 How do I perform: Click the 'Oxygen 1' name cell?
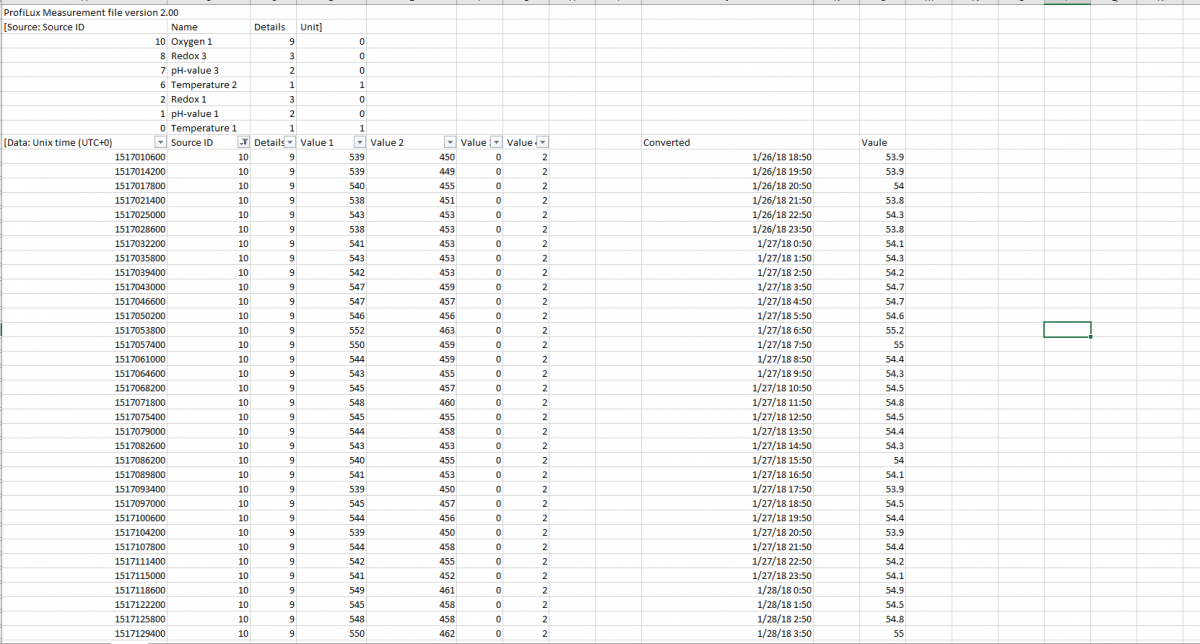pyautogui.click(x=209, y=42)
